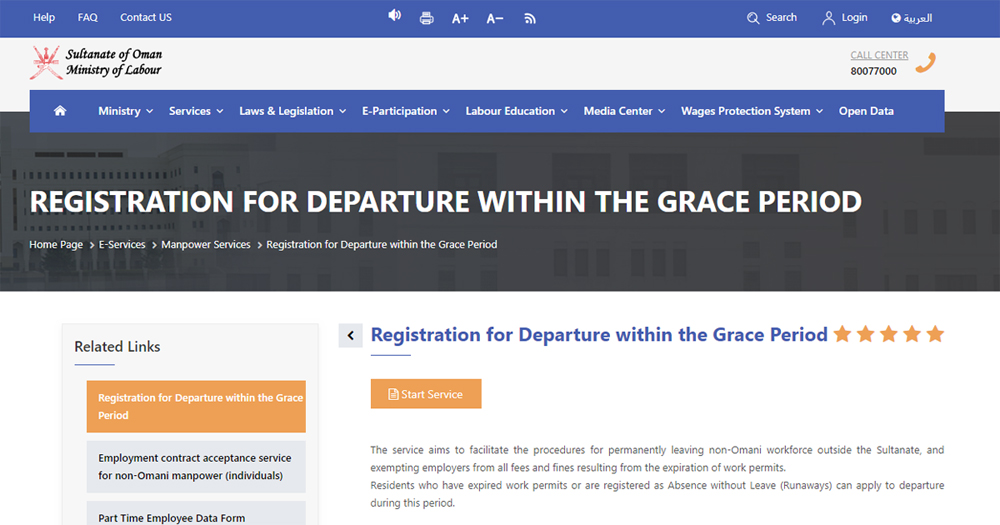
Task: Rate service with the fifth star
Action: tap(935, 334)
